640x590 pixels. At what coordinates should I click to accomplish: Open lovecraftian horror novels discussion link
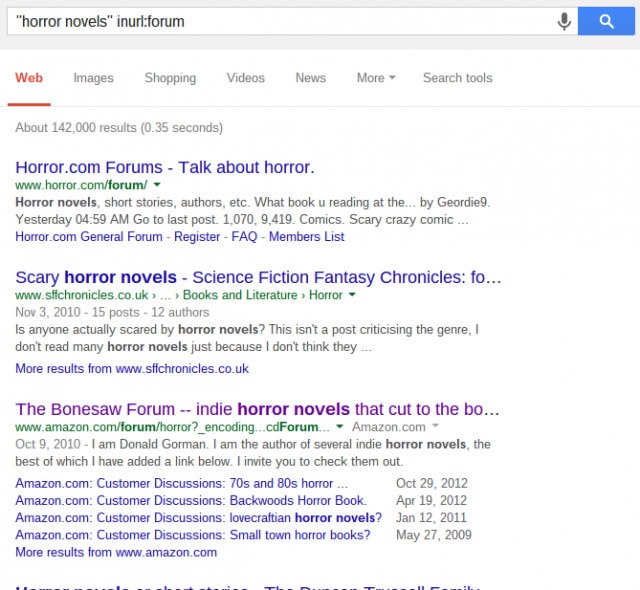coord(198,518)
